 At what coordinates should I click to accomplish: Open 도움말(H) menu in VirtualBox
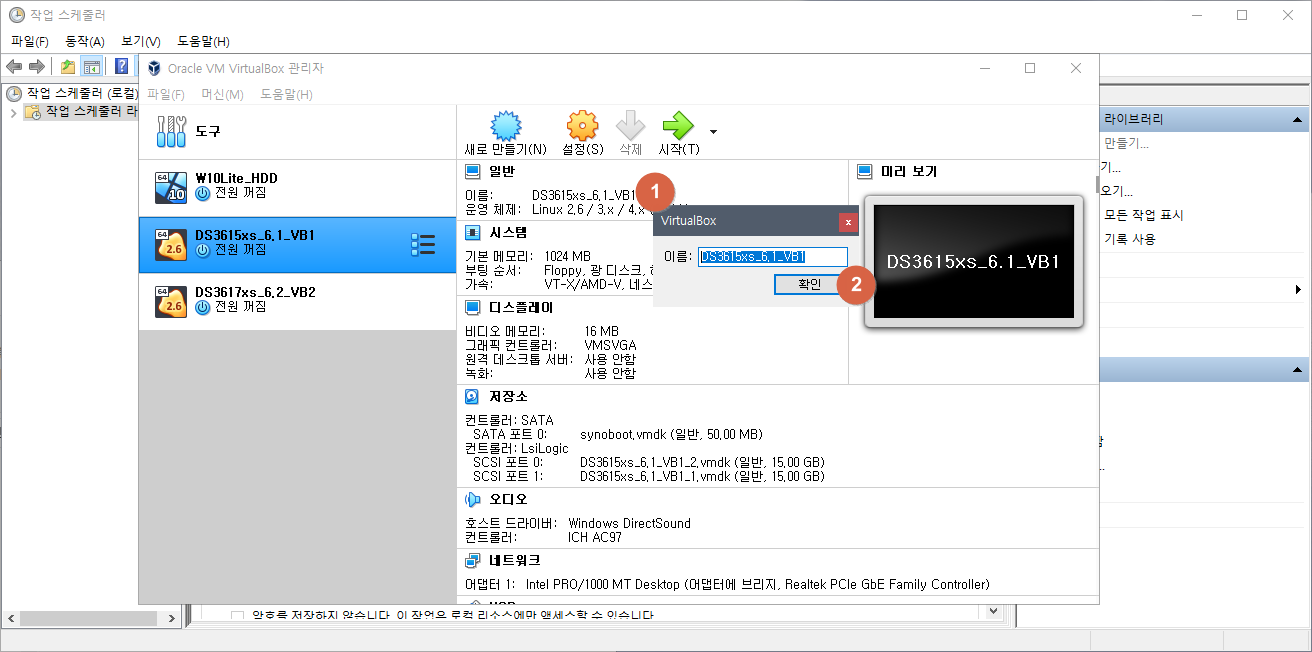[x=287, y=94]
